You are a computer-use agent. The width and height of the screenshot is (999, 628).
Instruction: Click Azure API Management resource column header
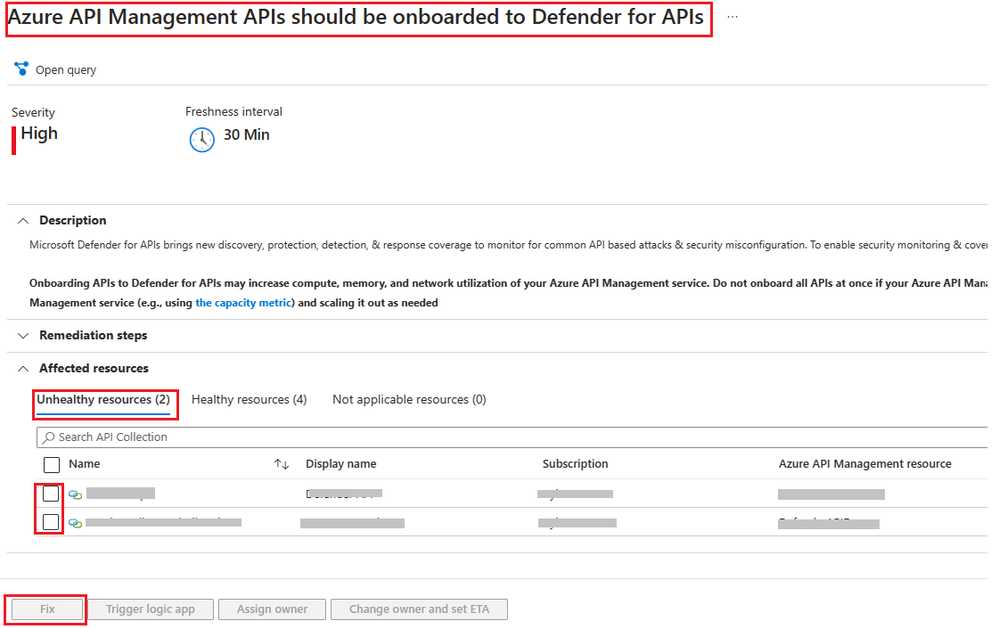tap(865, 464)
